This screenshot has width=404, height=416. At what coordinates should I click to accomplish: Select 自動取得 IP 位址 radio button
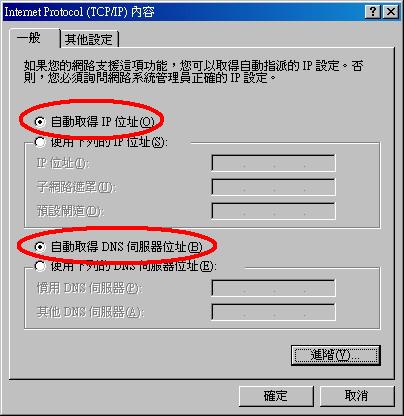click(40, 122)
